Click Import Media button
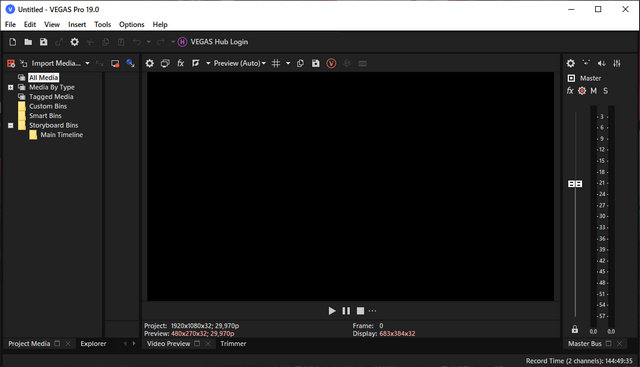The height and width of the screenshot is (367, 640). pos(56,63)
